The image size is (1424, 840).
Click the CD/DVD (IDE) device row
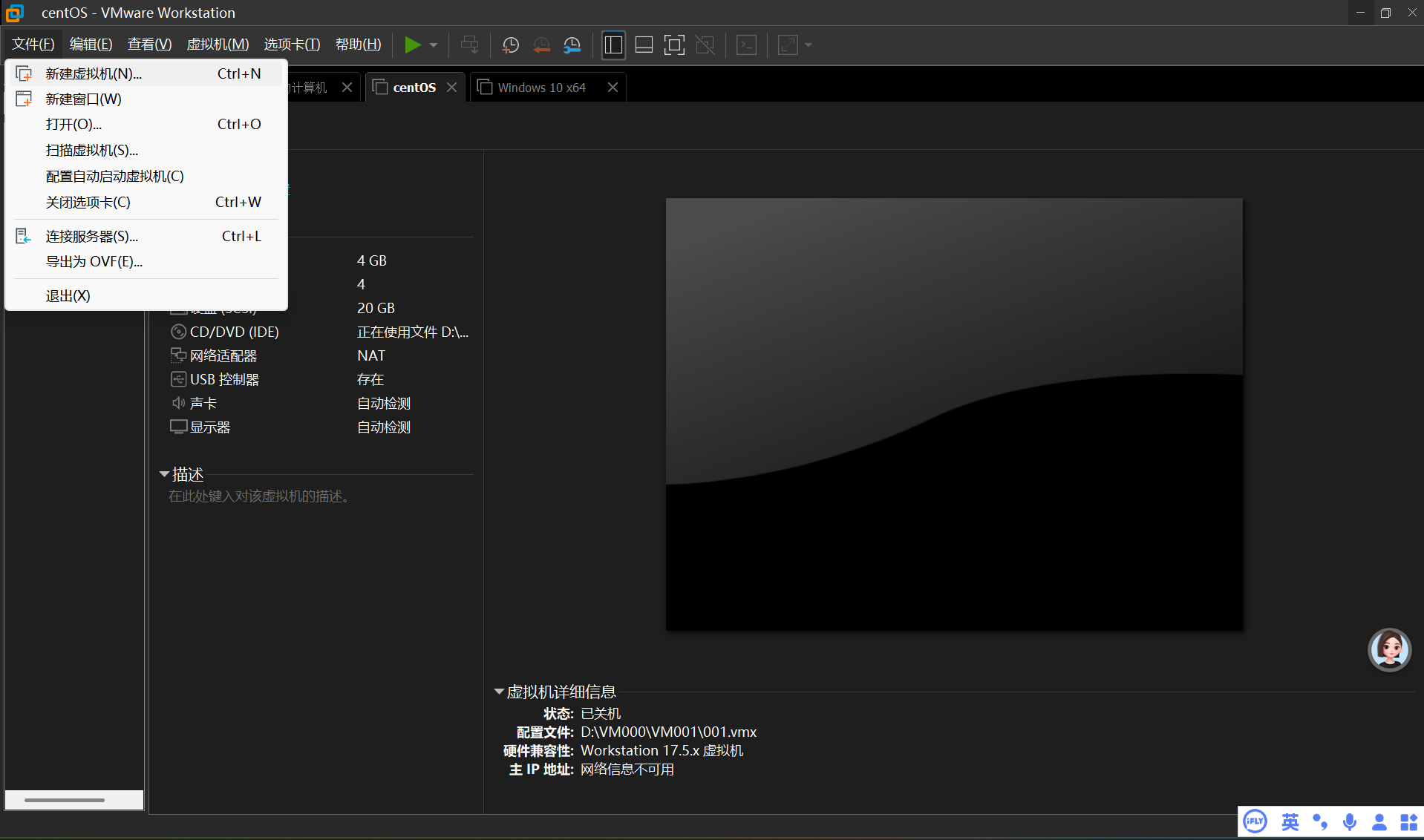[x=321, y=332]
